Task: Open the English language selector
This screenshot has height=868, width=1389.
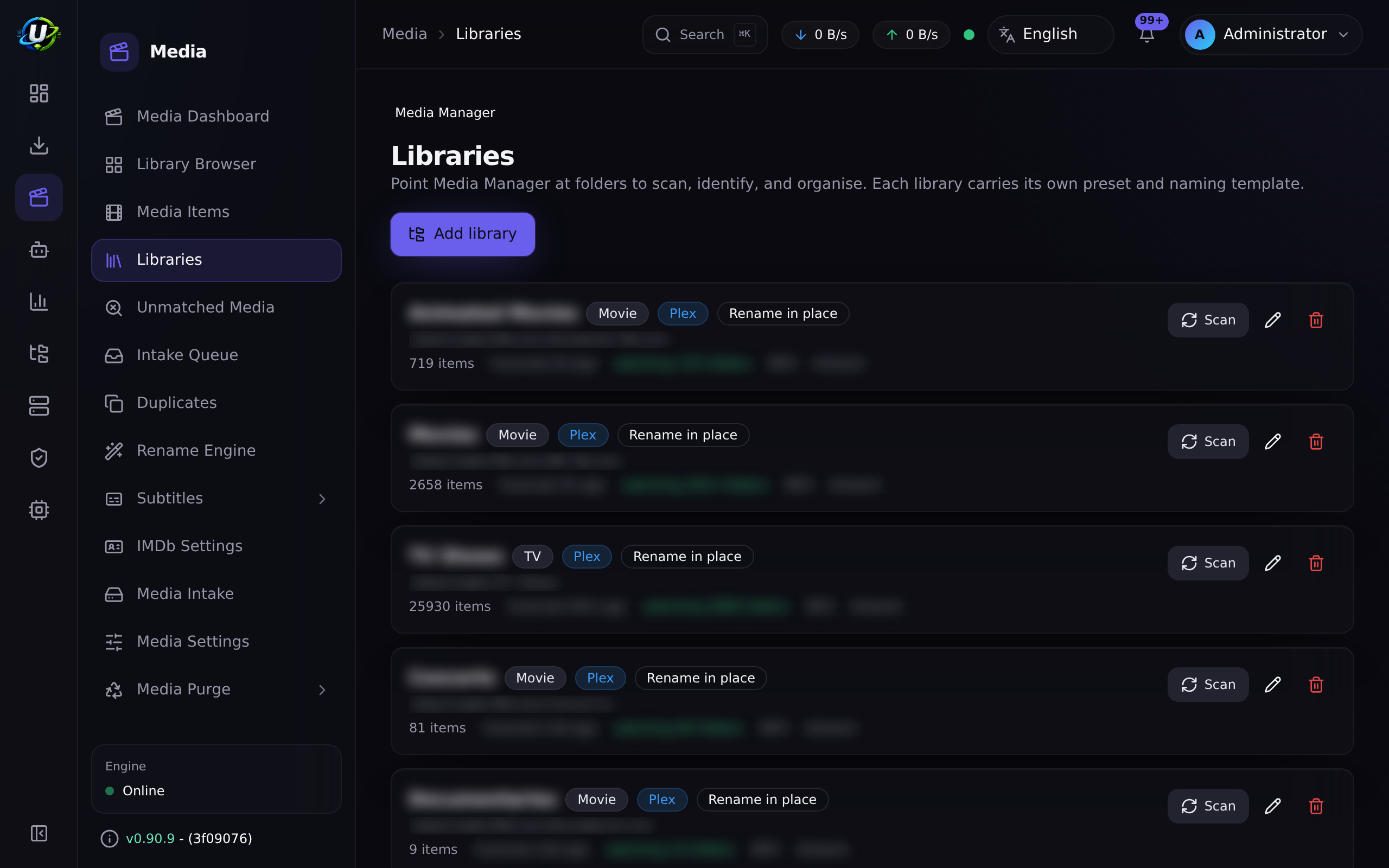Action: click(1050, 34)
